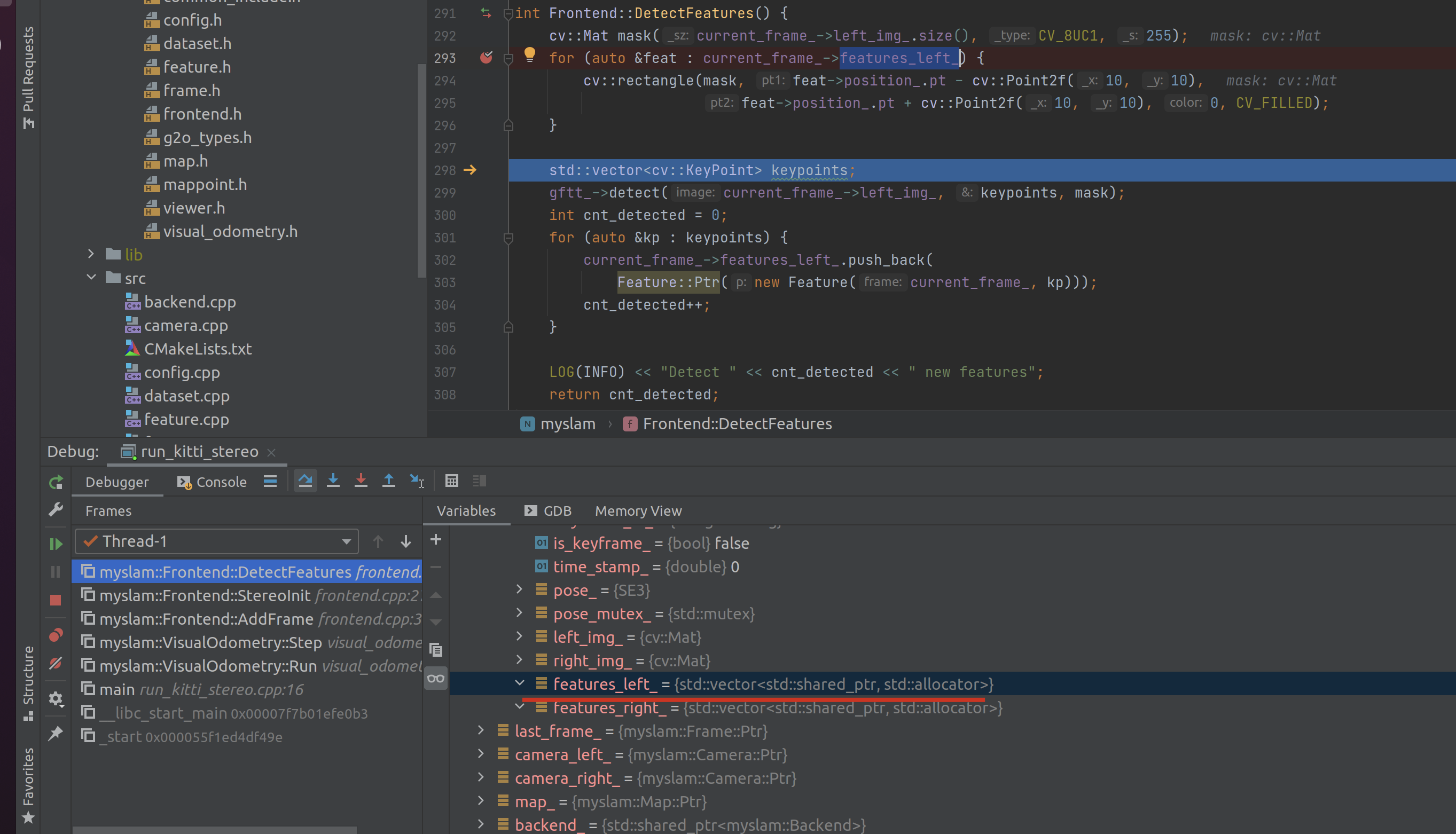1456x834 pixels.
Task: View breakpoints list icon
Action: [56, 635]
